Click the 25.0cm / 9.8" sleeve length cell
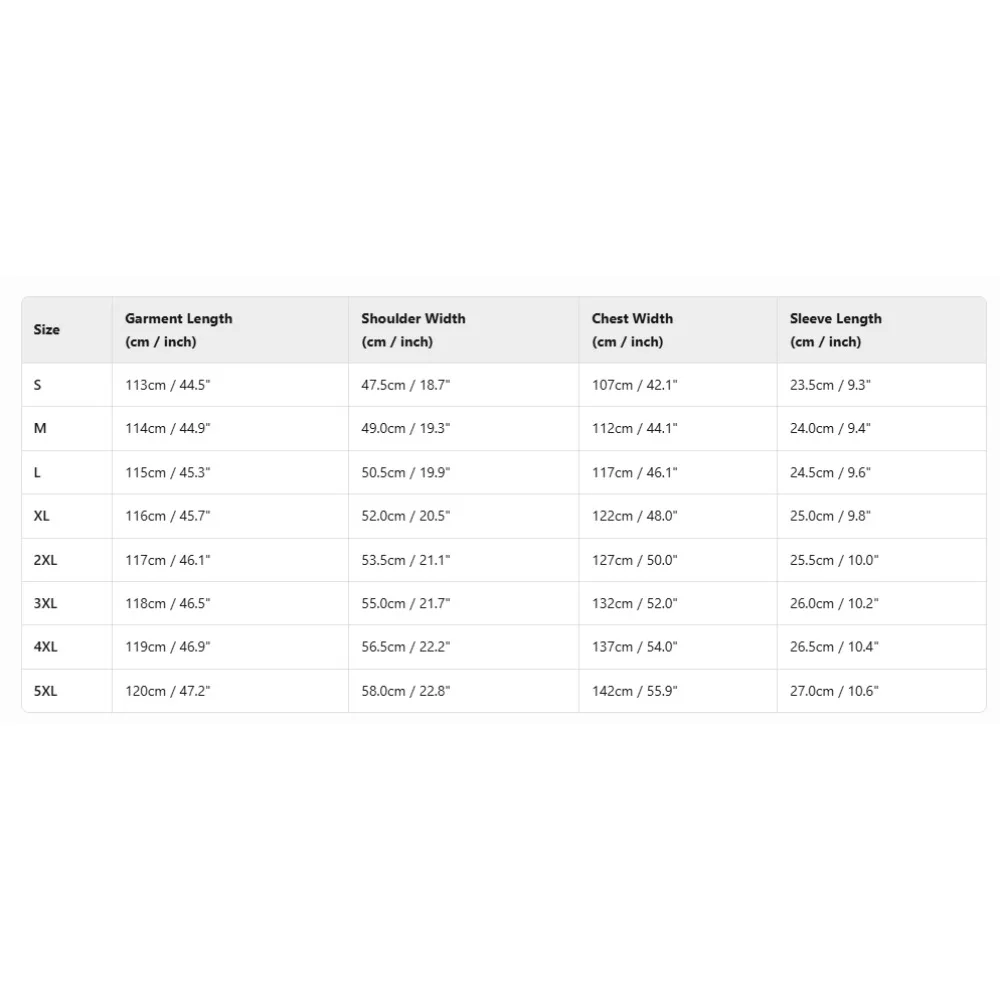 [x=830, y=516]
